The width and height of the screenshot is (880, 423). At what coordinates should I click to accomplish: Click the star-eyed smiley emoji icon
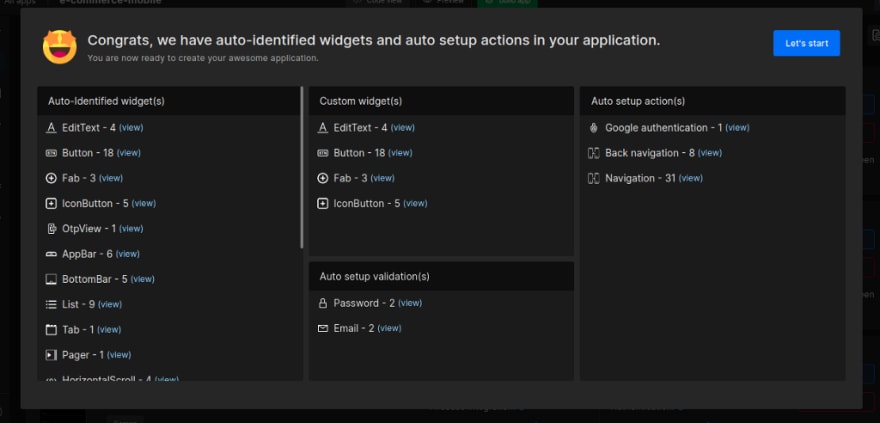59,47
